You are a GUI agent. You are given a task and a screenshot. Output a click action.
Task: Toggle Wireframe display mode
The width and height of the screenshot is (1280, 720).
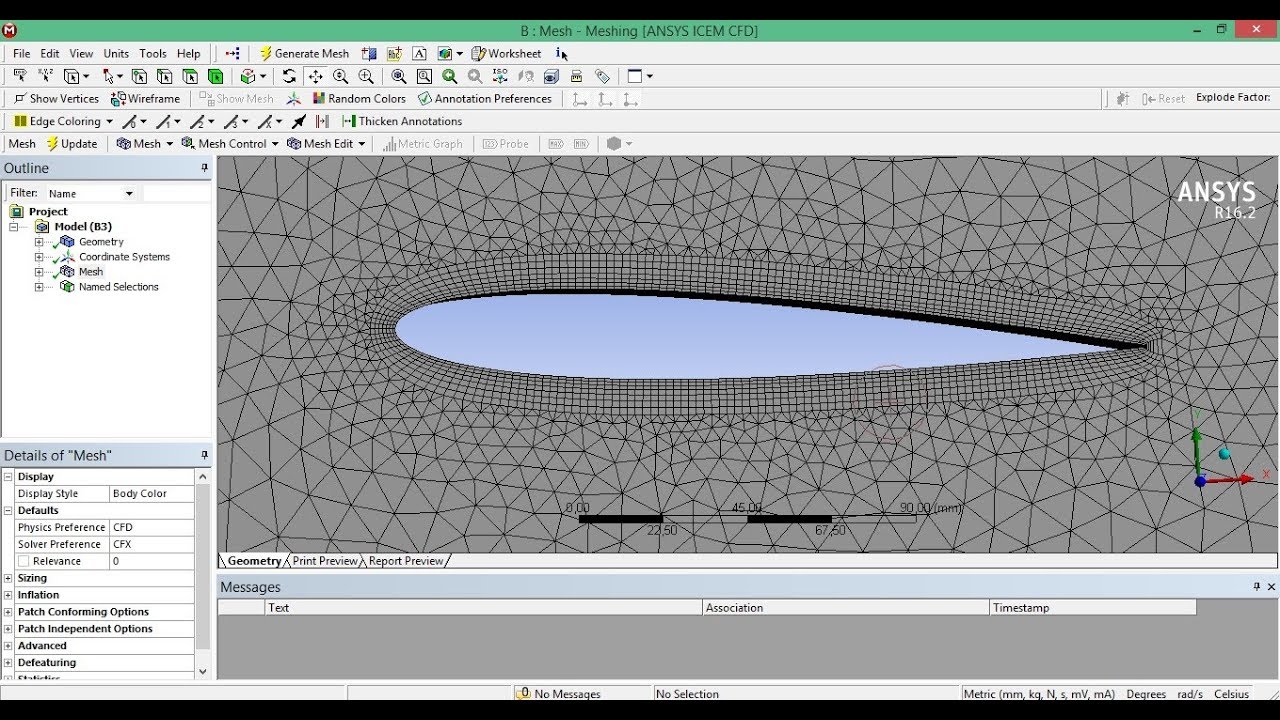(146, 99)
